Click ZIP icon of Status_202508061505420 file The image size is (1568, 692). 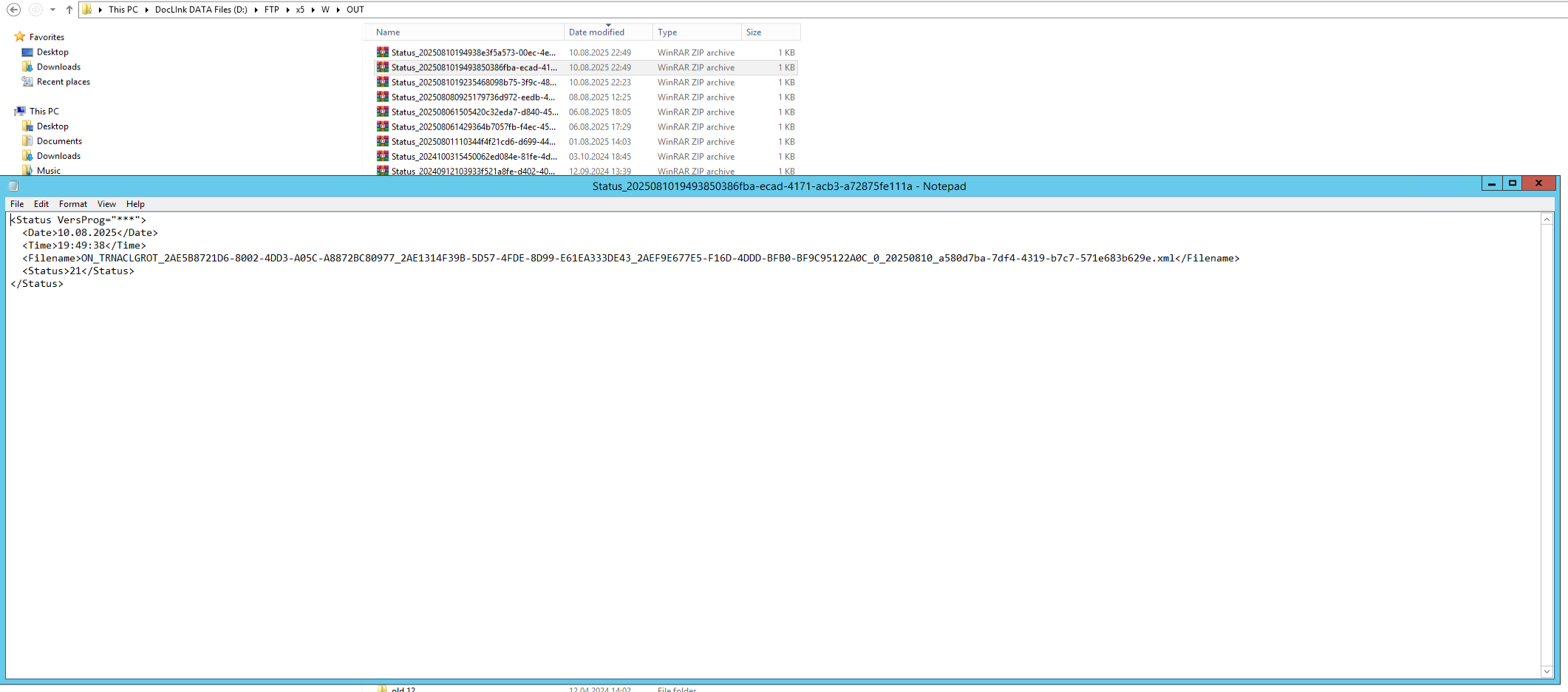pos(382,111)
